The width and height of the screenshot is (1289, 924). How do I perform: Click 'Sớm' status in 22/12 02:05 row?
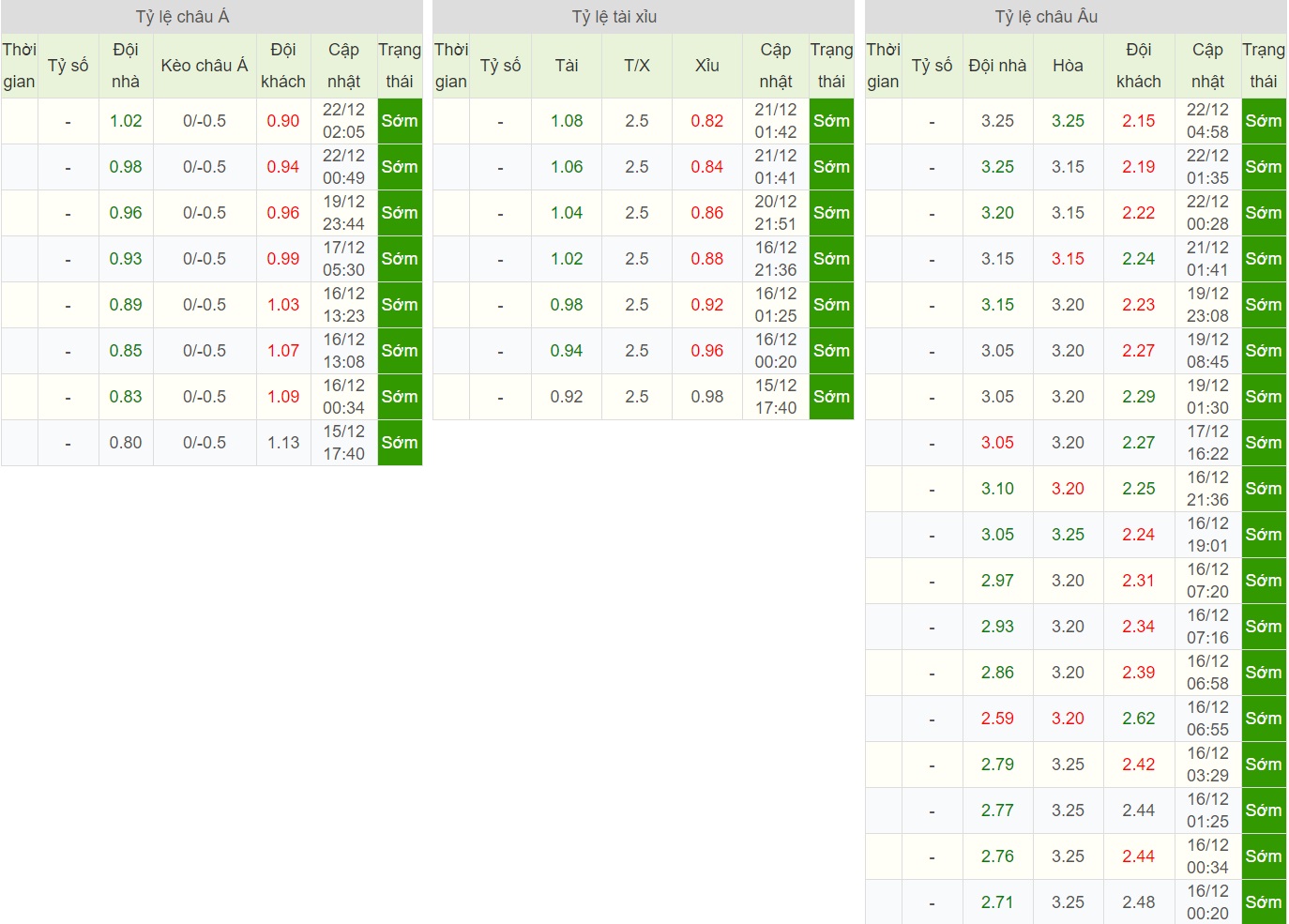tap(400, 121)
